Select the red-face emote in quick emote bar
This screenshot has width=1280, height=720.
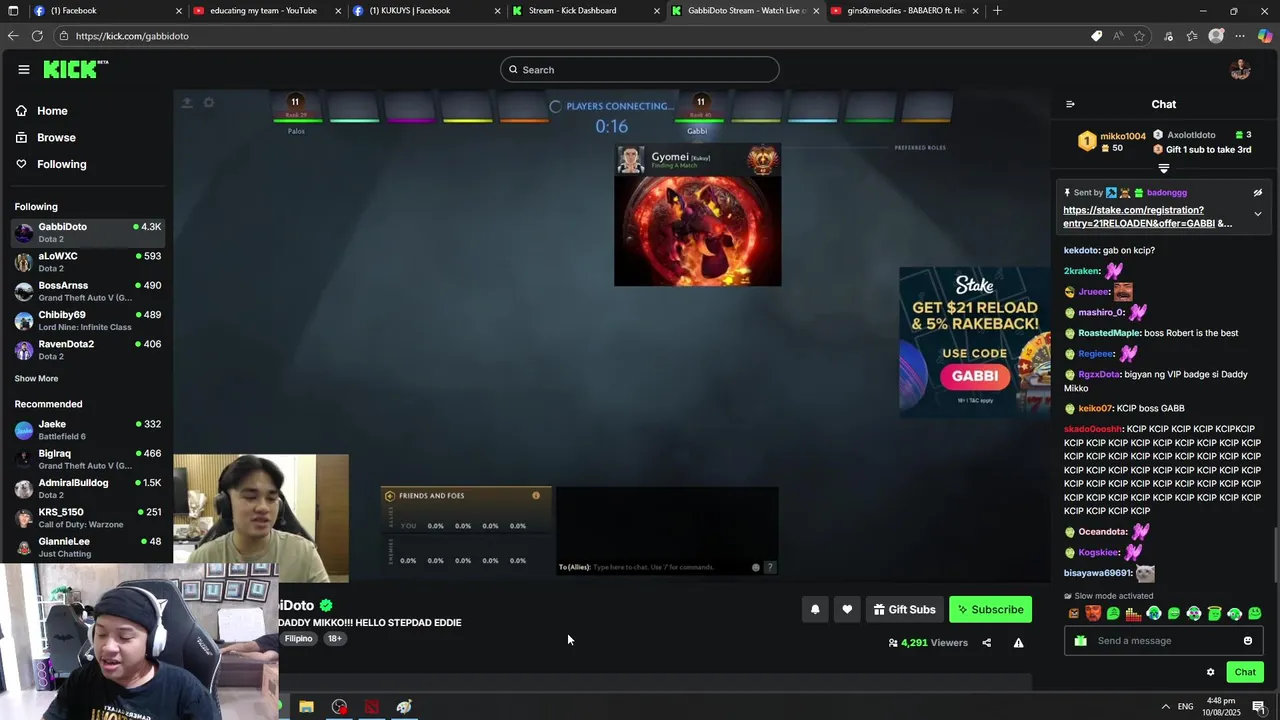tap(1093, 613)
